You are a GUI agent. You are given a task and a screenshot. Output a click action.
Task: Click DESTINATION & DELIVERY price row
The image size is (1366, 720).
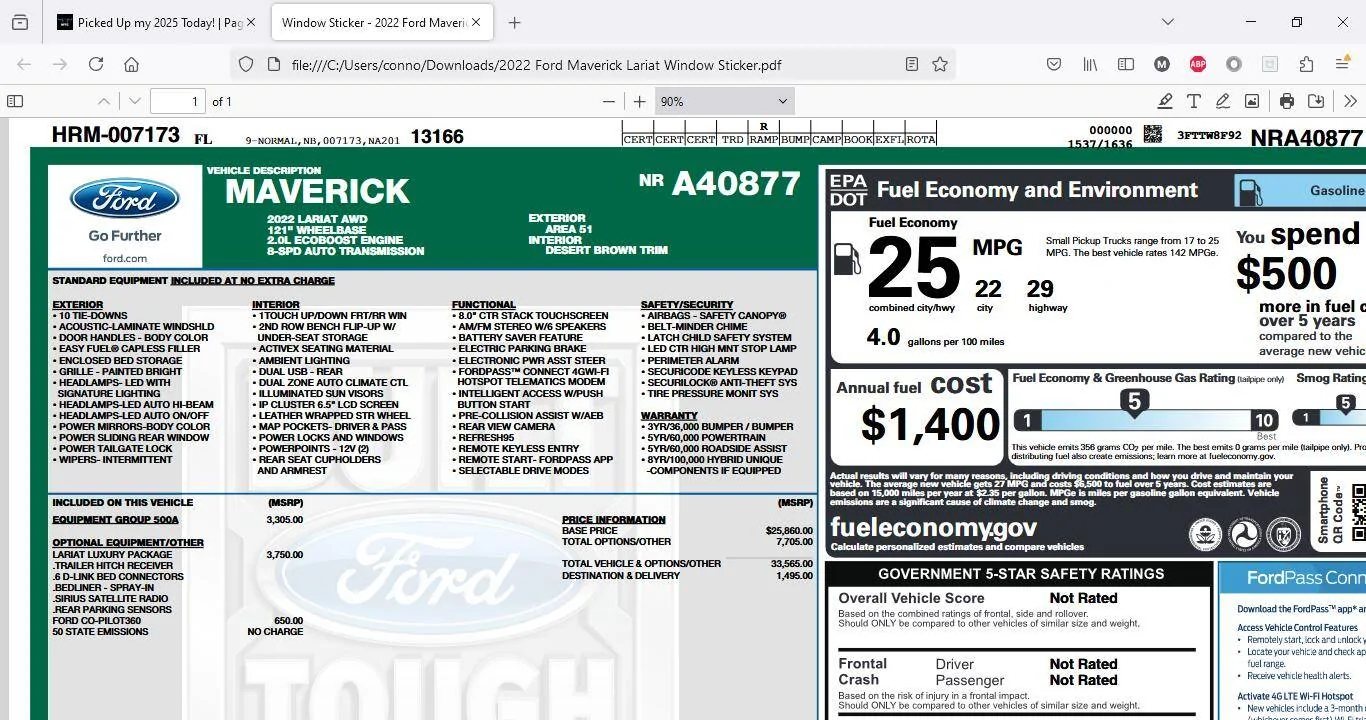tap(687, 576)
